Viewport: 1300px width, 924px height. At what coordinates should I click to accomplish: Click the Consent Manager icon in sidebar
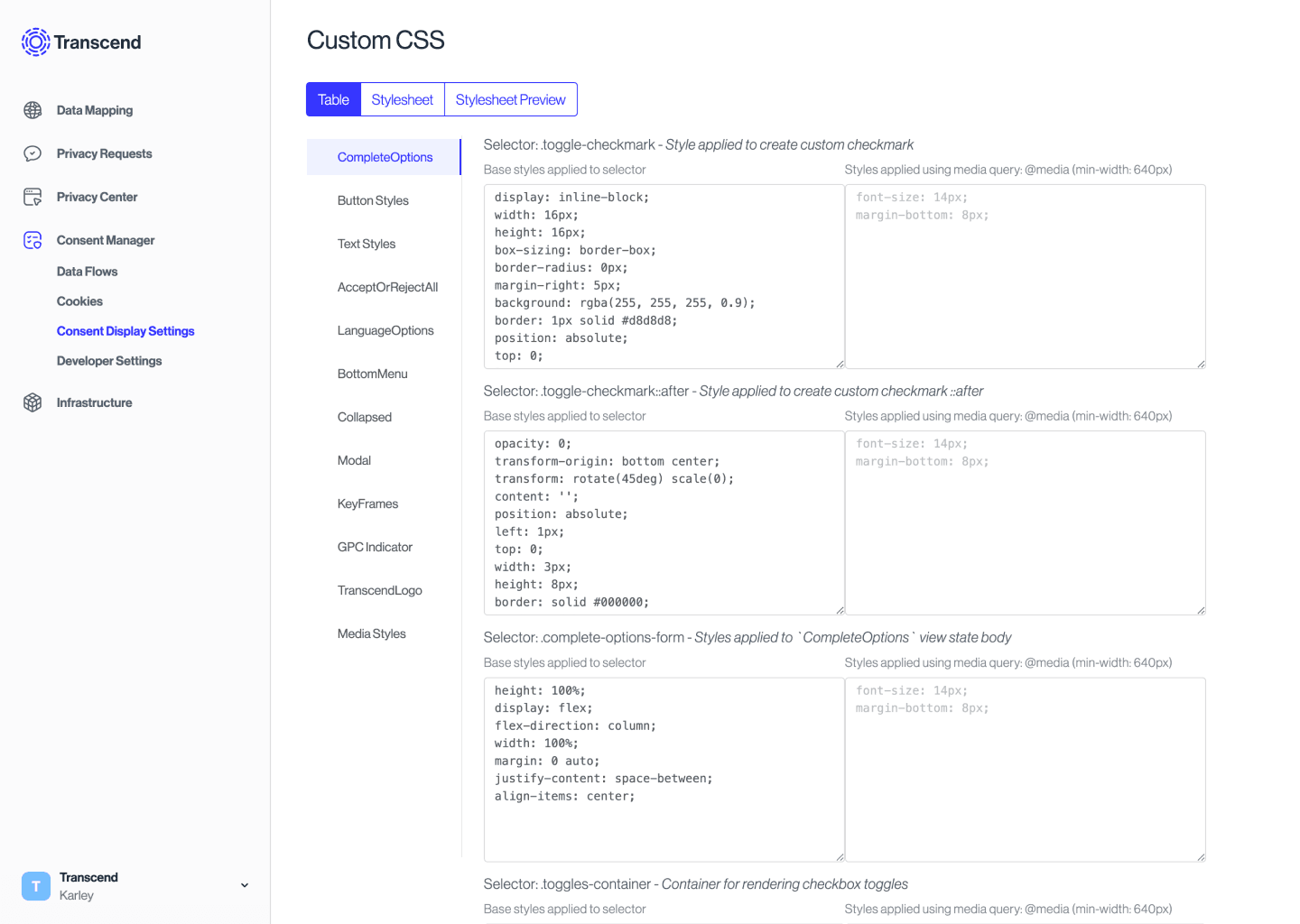point(32,240)
